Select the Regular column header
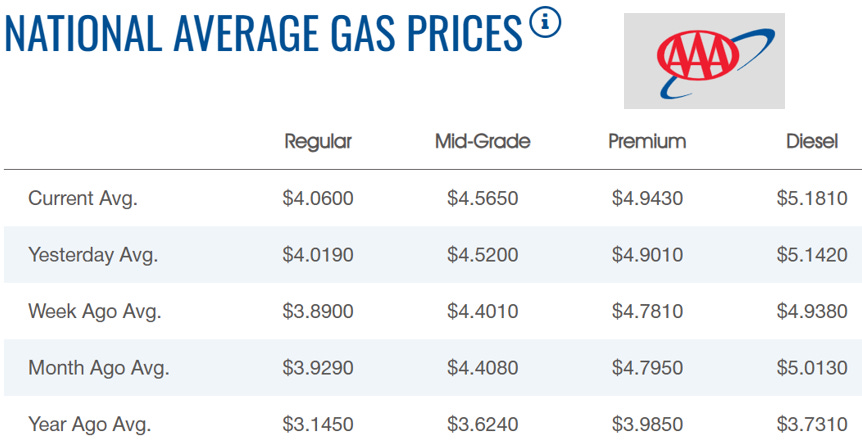Image resolution: width=862 pixels, height=442 pixels. click(318, 142)
